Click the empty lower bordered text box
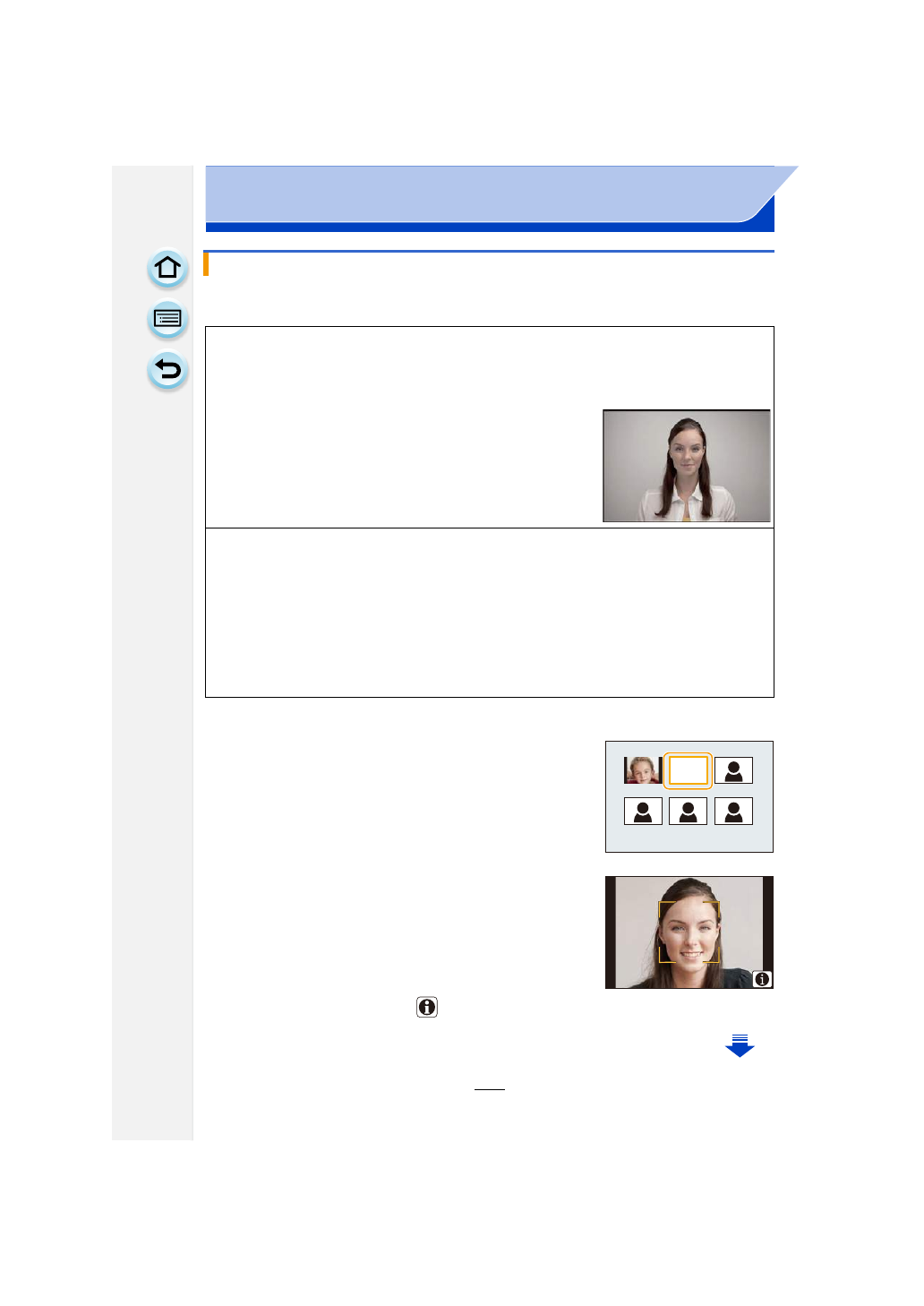Viewport: 924px width, 1306px height. pos(489,613)
